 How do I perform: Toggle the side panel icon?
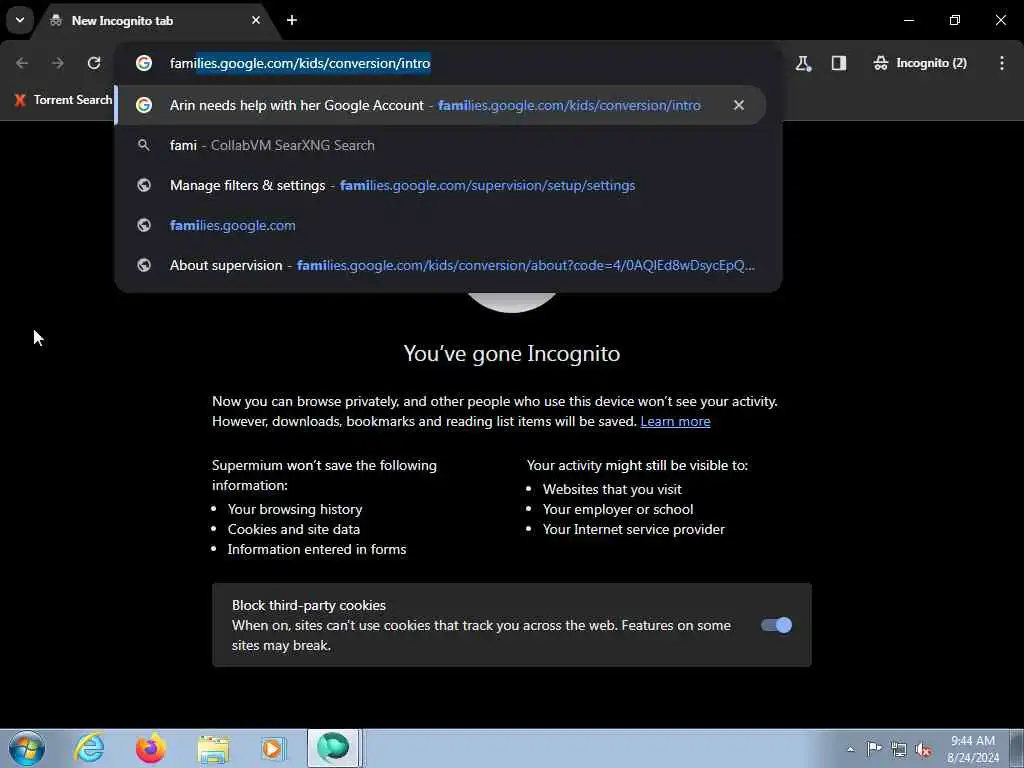[839, 63]
